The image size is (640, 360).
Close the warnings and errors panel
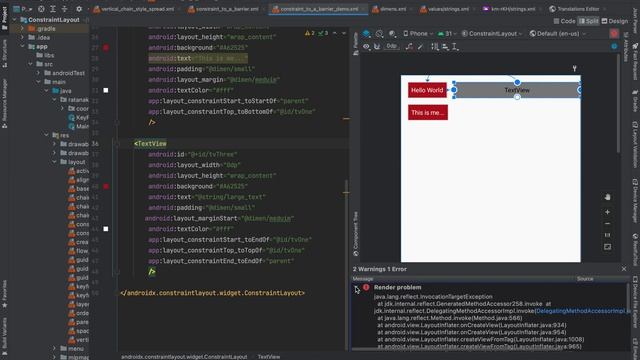tap(624, 269)
